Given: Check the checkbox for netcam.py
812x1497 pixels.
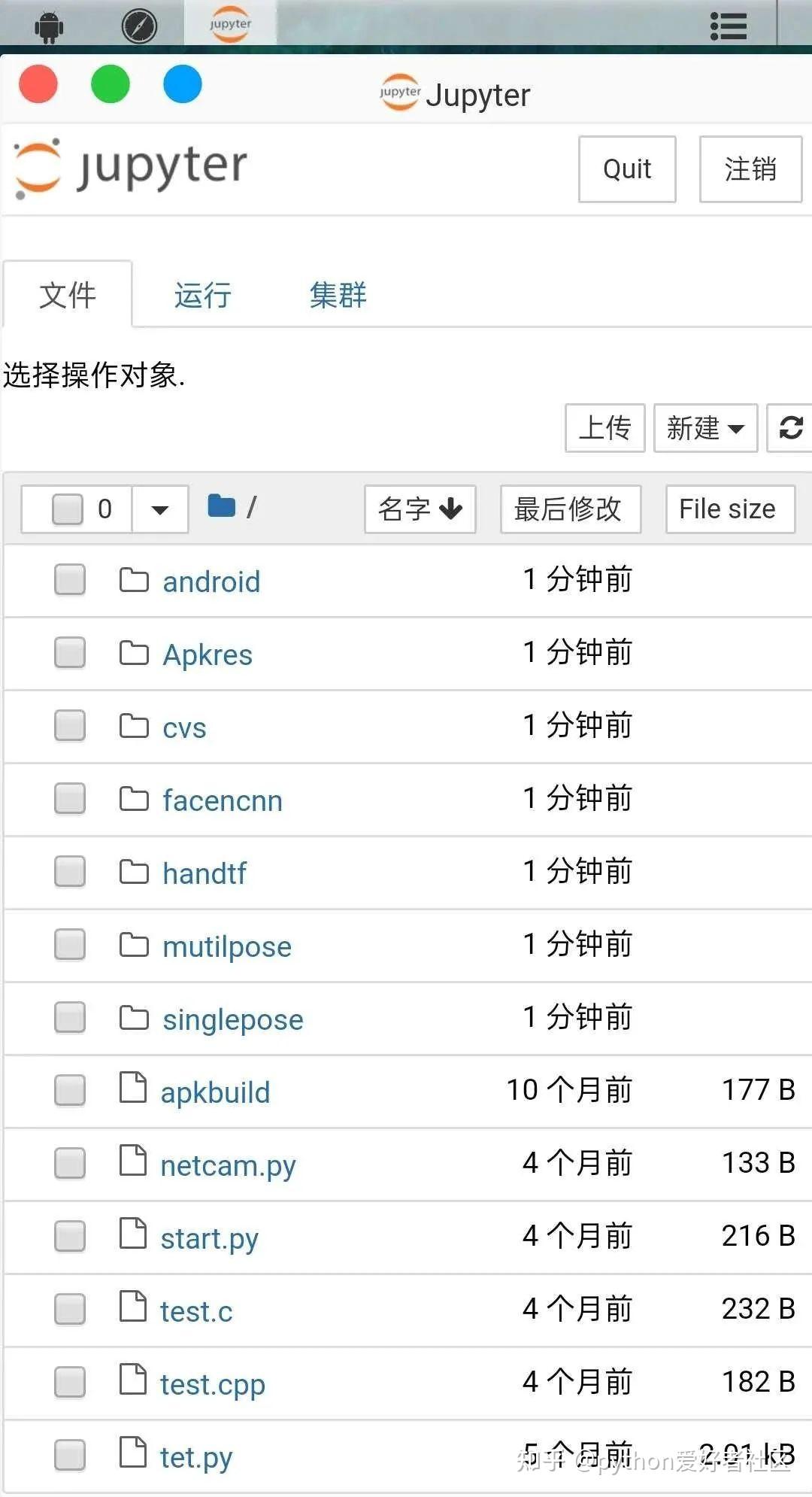Looking at the screenshot, I should [x=68, y=1163].
